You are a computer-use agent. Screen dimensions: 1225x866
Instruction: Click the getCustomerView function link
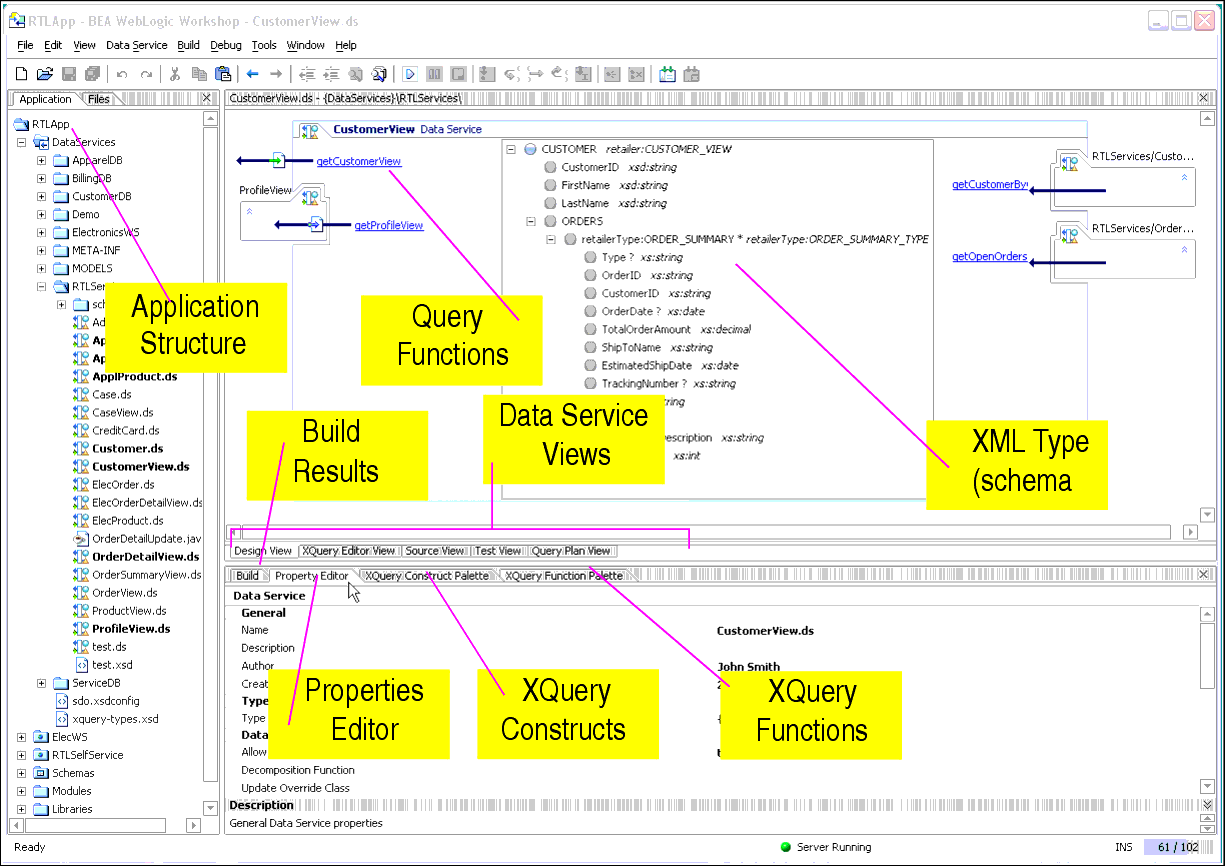(358, 161)
